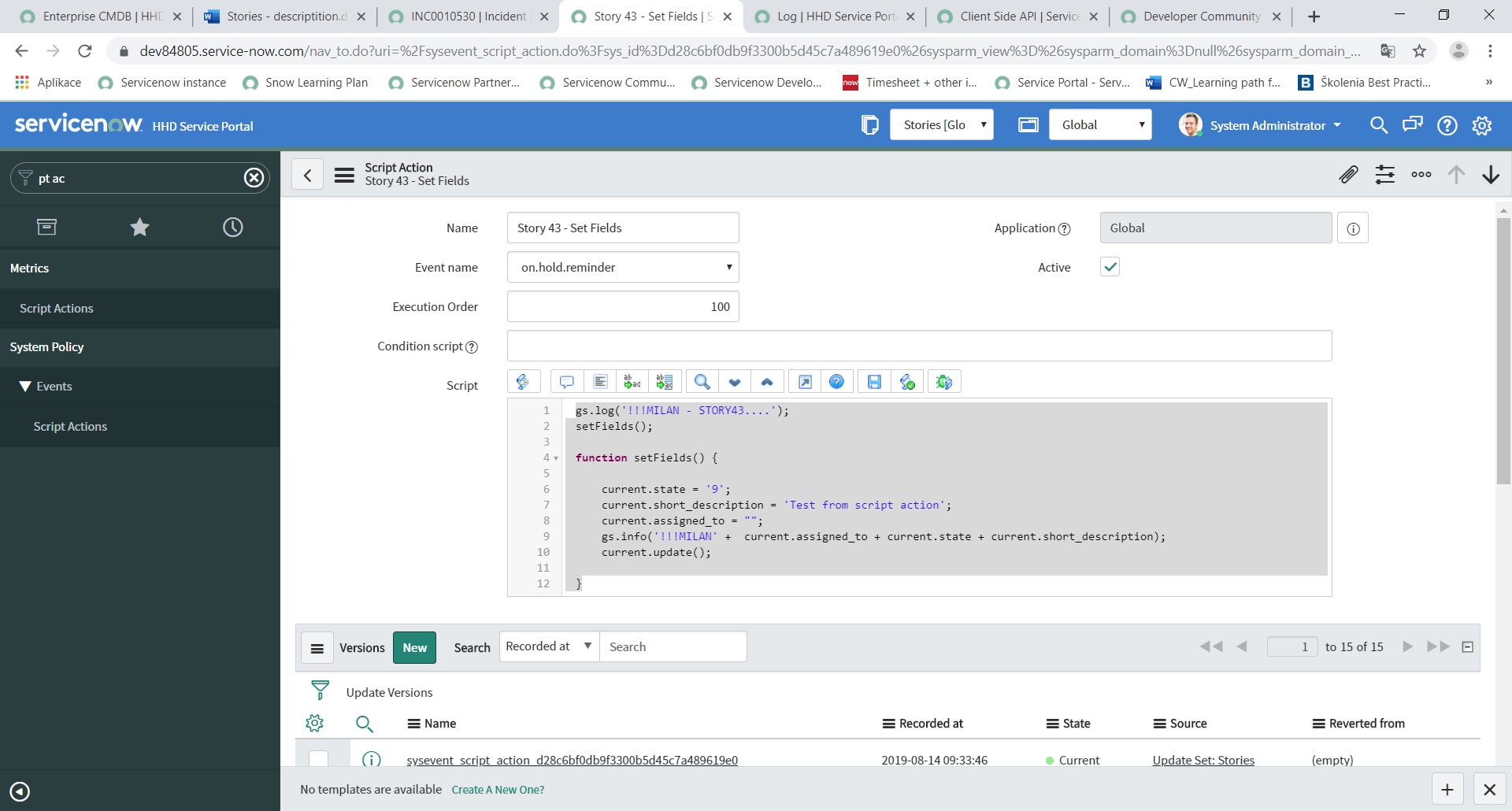The width and height of the screenshot is (1512, 811).
Task: Go to next record down arrow
Action: tap(1491, 174)
